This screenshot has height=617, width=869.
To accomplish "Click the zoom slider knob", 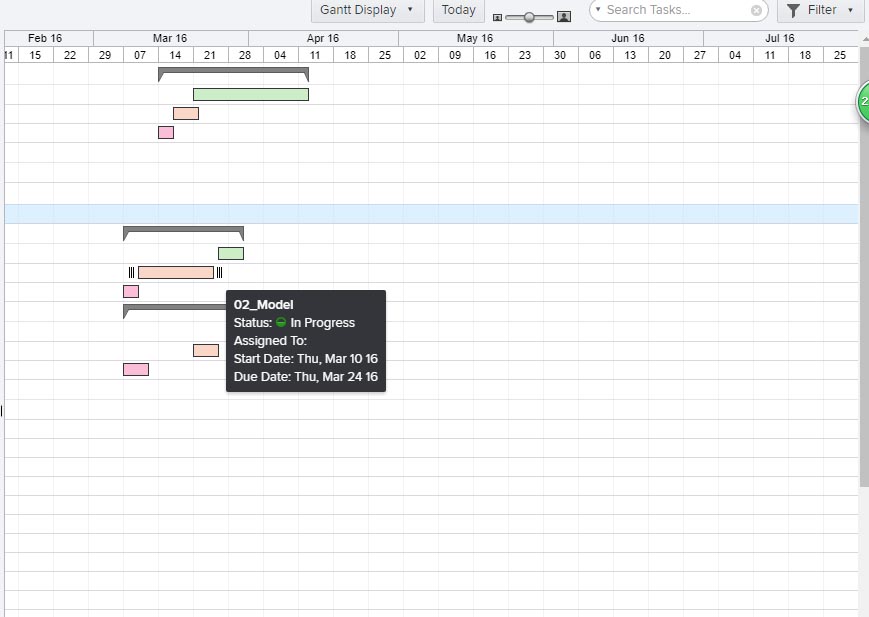I will (529, 17).
